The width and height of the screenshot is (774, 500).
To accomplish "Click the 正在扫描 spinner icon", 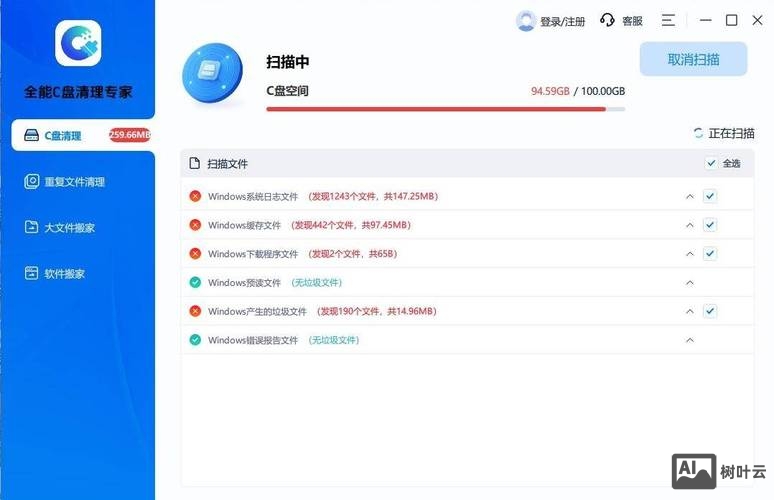I will 698,133.
